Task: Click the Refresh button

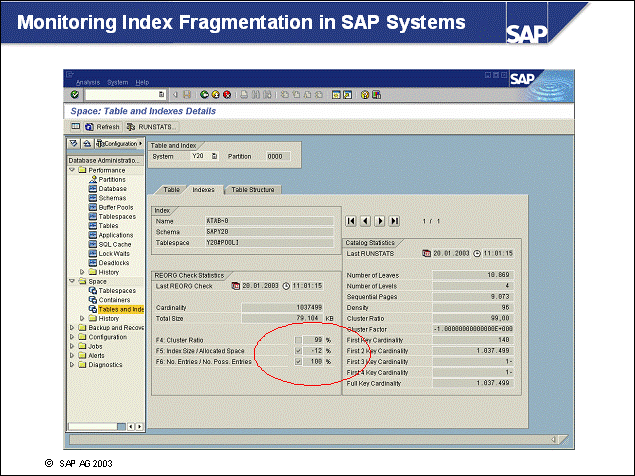Action: coord(102,127)
